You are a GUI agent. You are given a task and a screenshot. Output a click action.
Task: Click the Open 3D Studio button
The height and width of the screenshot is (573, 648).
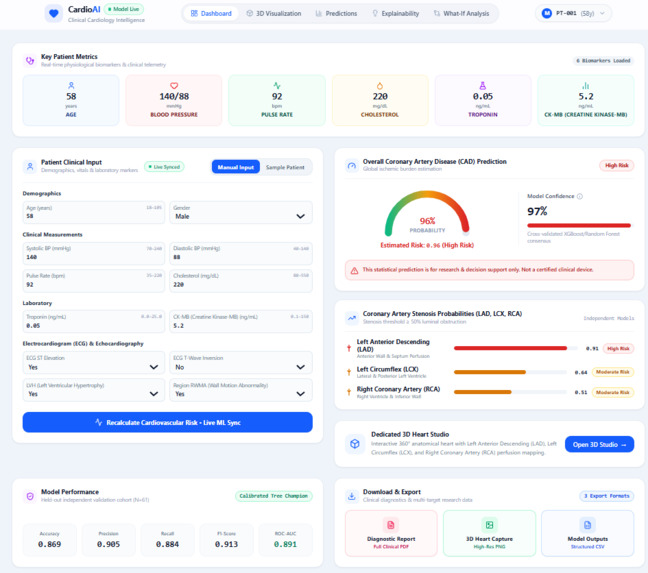click(x=599, y=444)
